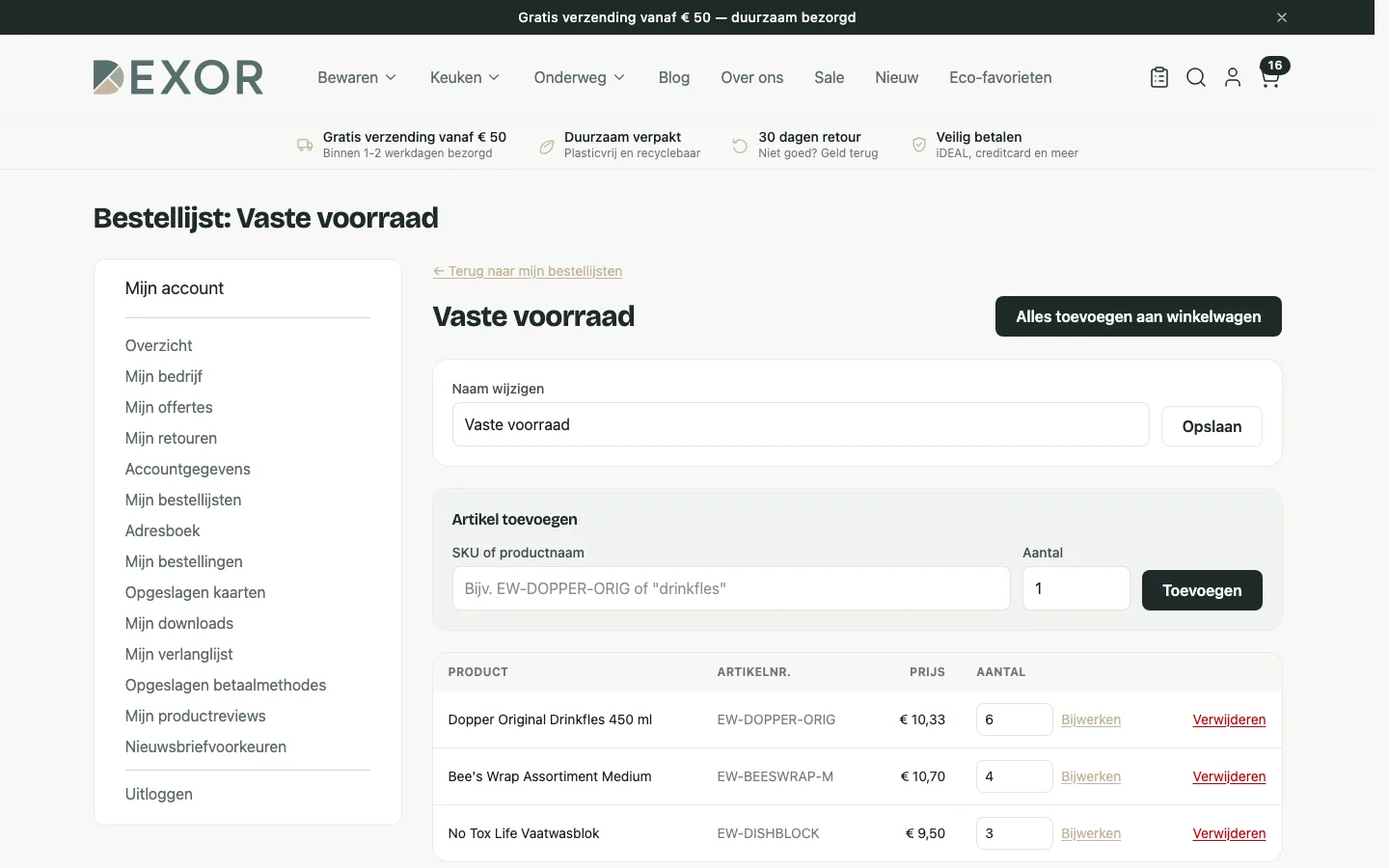This screenshot has height=868, width=1389.
Task: Open Mijn verlanglijst
Action: coord(179,654)
